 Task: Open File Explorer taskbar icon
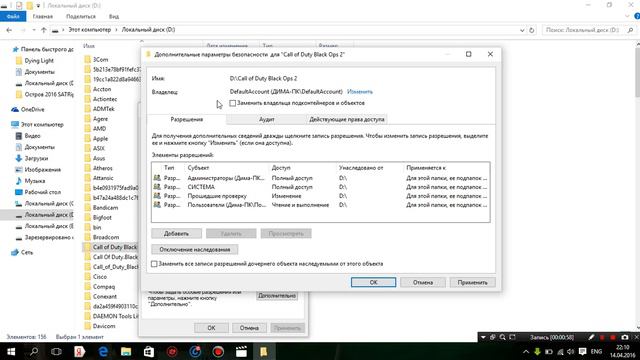[x=126, y=351]
